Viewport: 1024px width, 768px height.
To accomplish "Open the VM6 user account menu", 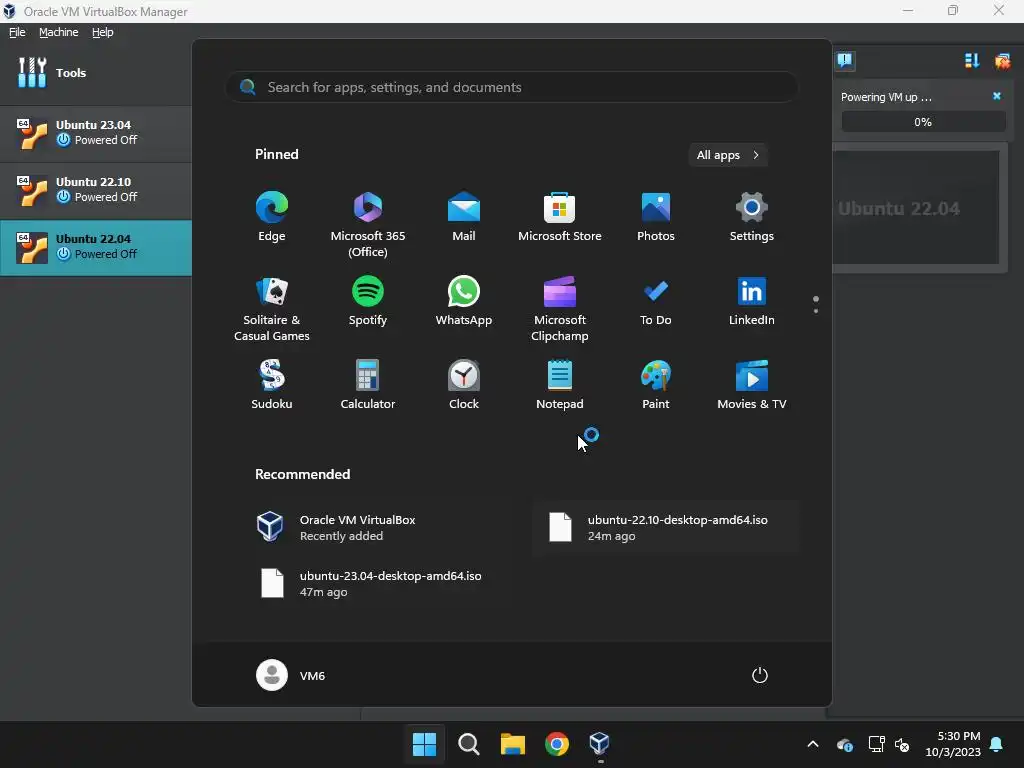I will click(291, 675).
